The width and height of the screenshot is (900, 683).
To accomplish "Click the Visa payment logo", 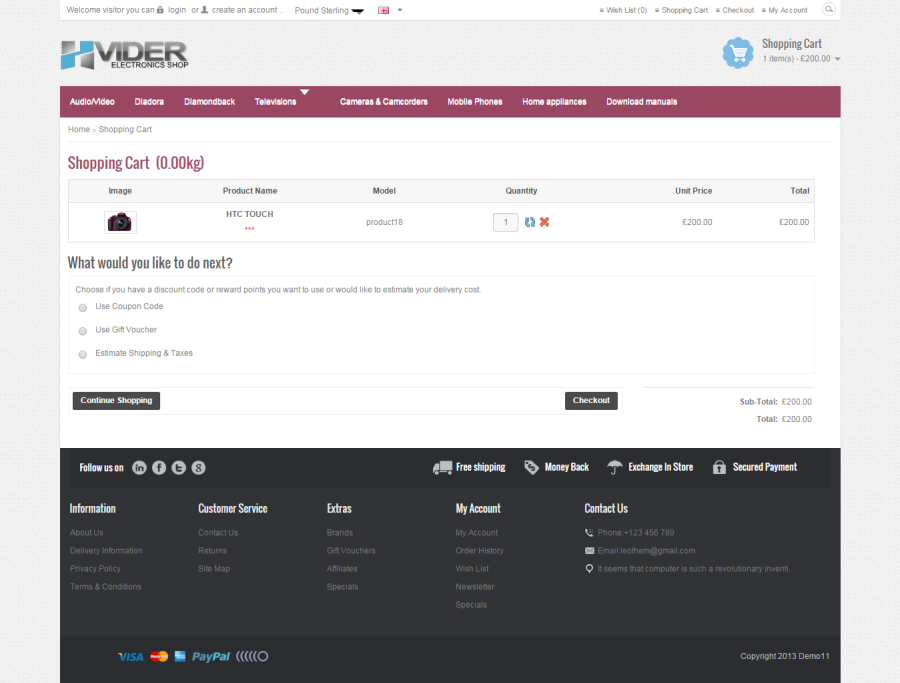I will coord(131,657).
